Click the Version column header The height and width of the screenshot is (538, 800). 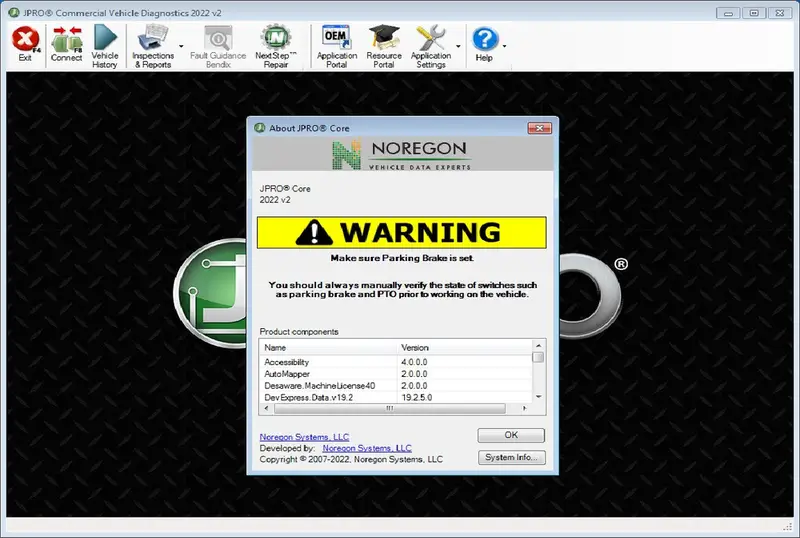464,348
